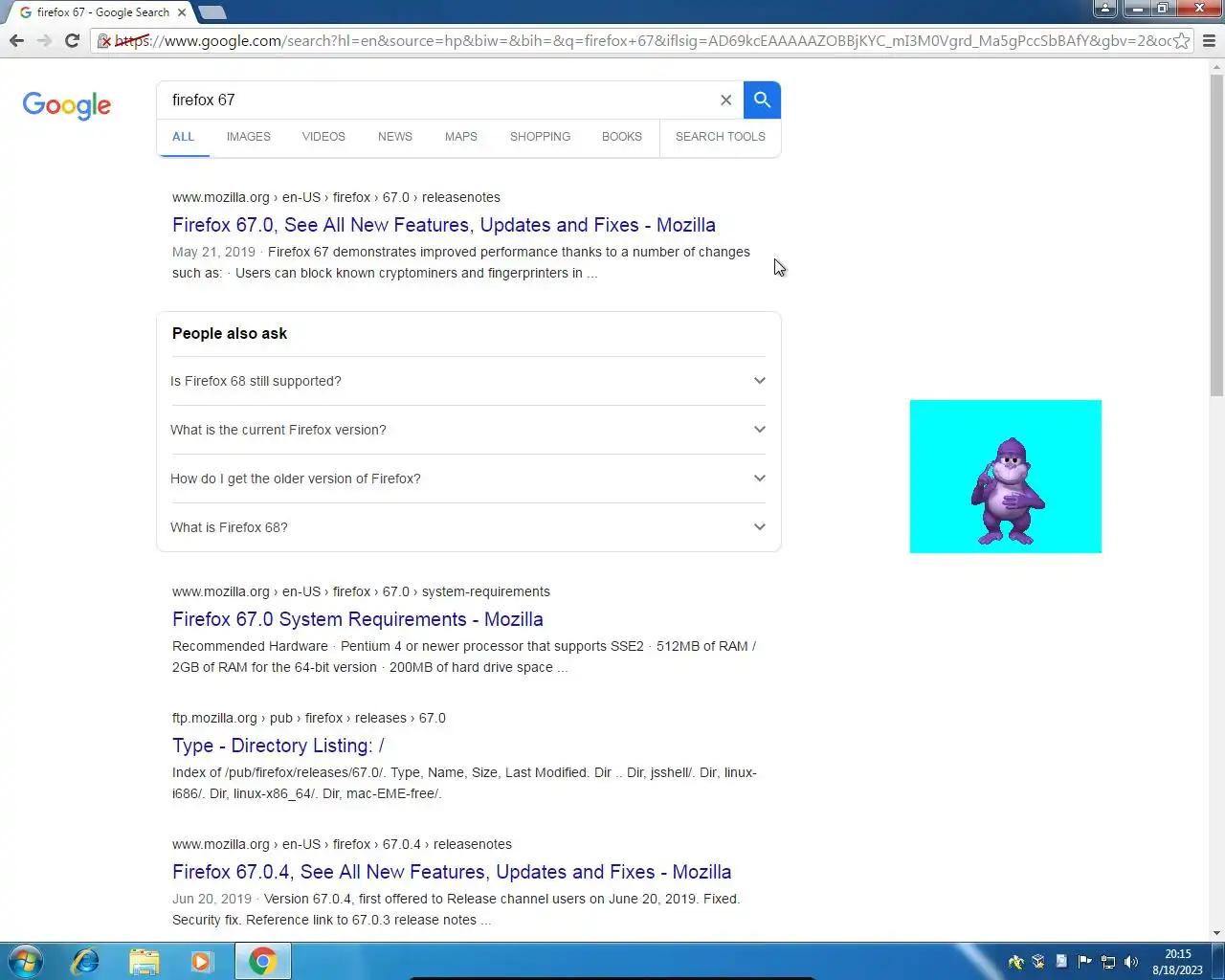Click breadcrumb ending in 'system-requirements'
1225x980 pixels.
(x=361, y=591)
